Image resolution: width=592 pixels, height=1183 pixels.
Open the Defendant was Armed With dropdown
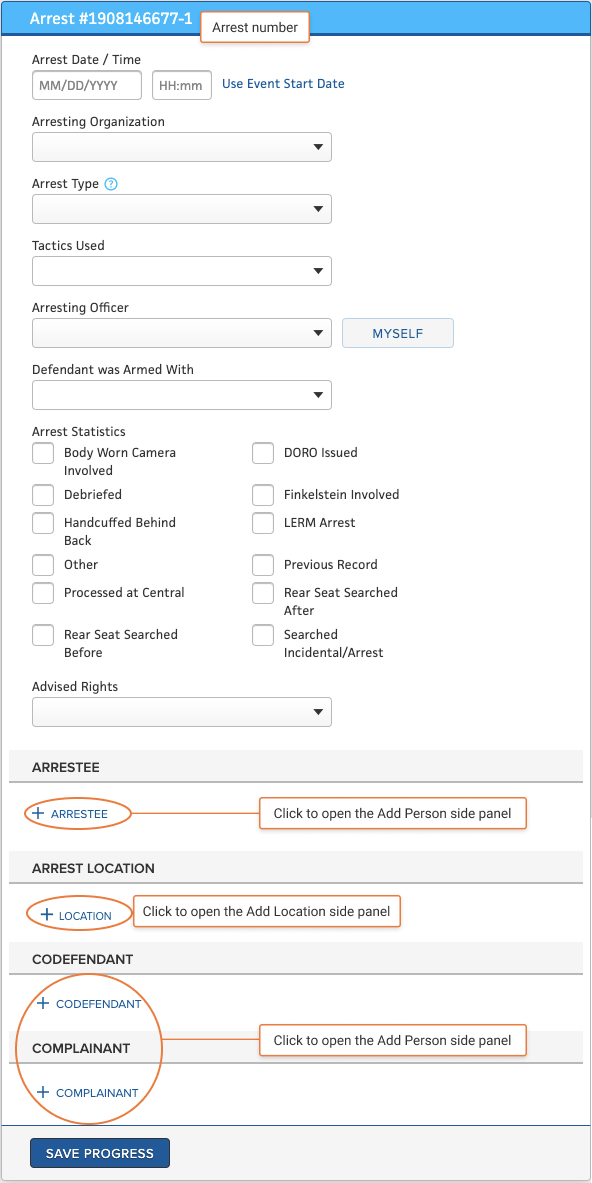[x=181, y=395]
